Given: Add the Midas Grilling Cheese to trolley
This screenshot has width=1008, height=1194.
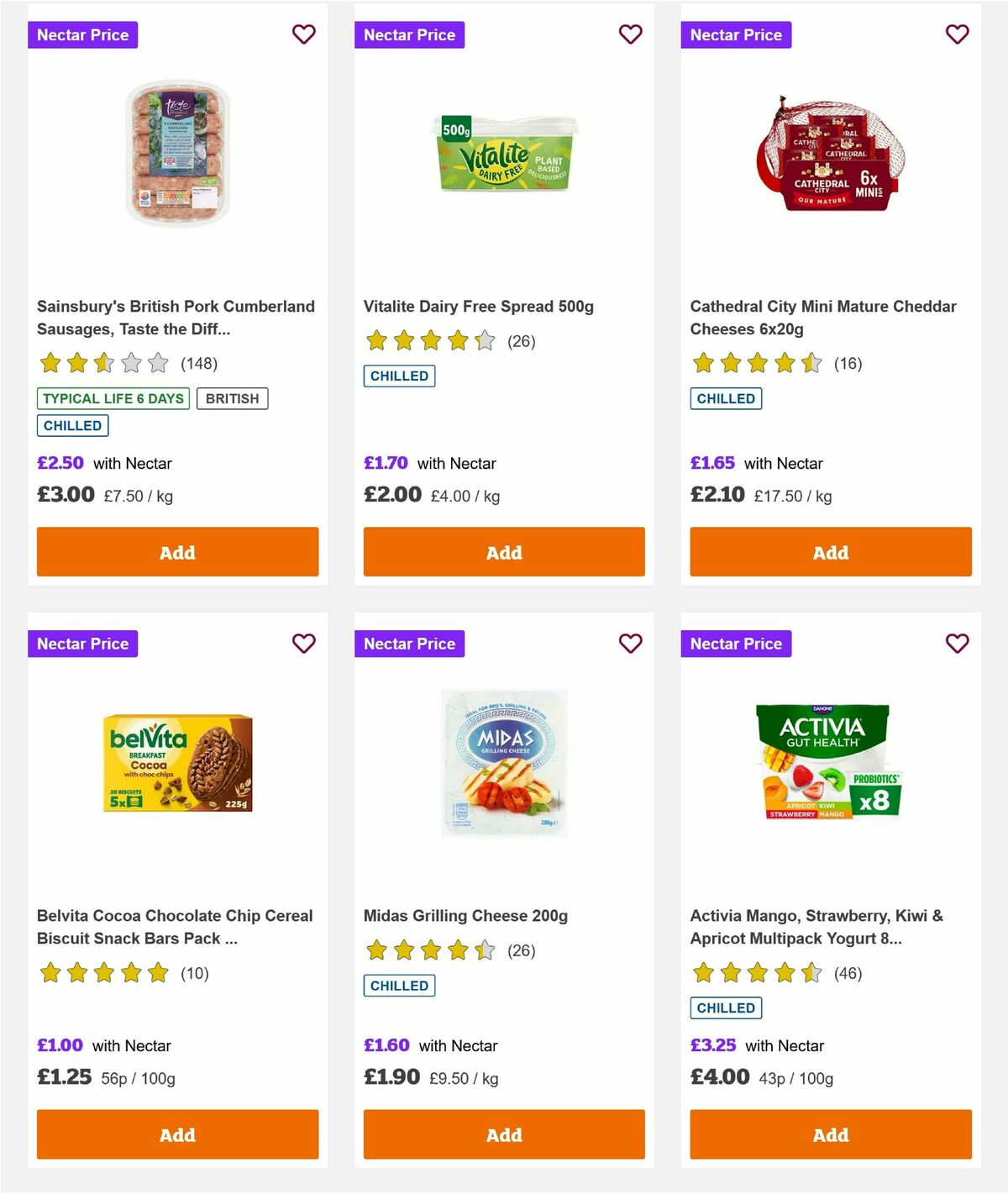Looking at the screenshot, I should click(x=504, y=1134).
